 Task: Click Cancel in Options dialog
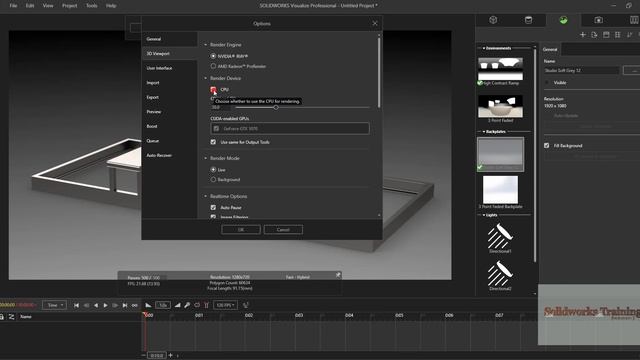click(x=283, y=229)
